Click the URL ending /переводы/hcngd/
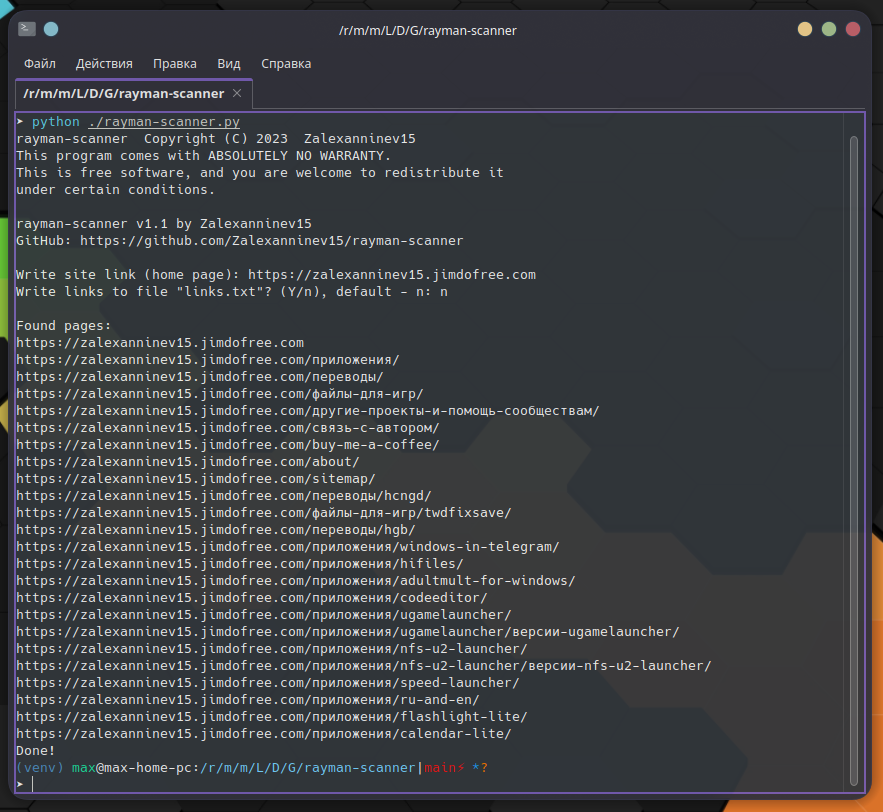Viewport: 883px width, 812px height. click(x=224, y=496)
